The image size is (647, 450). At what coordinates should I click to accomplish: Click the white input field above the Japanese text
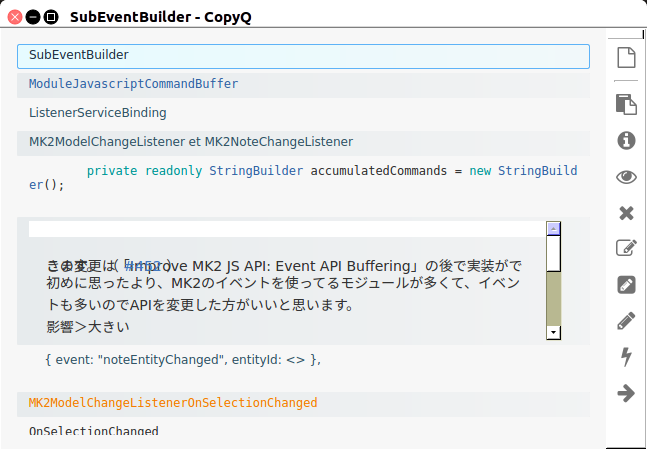pyautogui.click(x=286, y=229)
